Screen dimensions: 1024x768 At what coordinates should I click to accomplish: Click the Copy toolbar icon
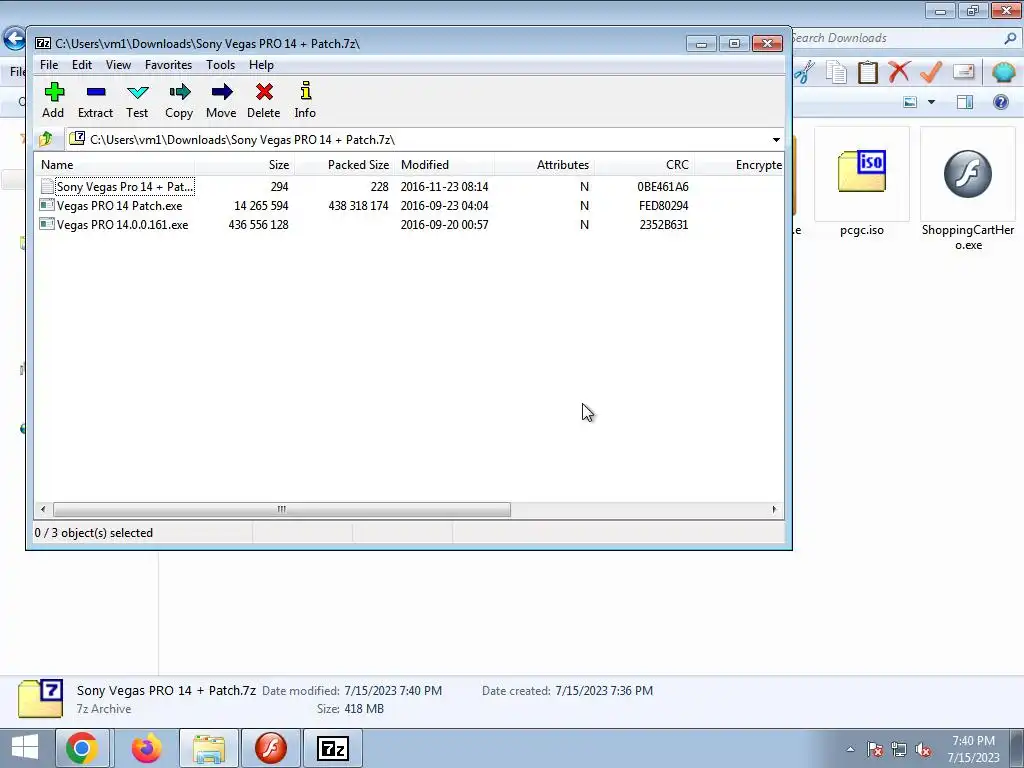click(179, 100)
